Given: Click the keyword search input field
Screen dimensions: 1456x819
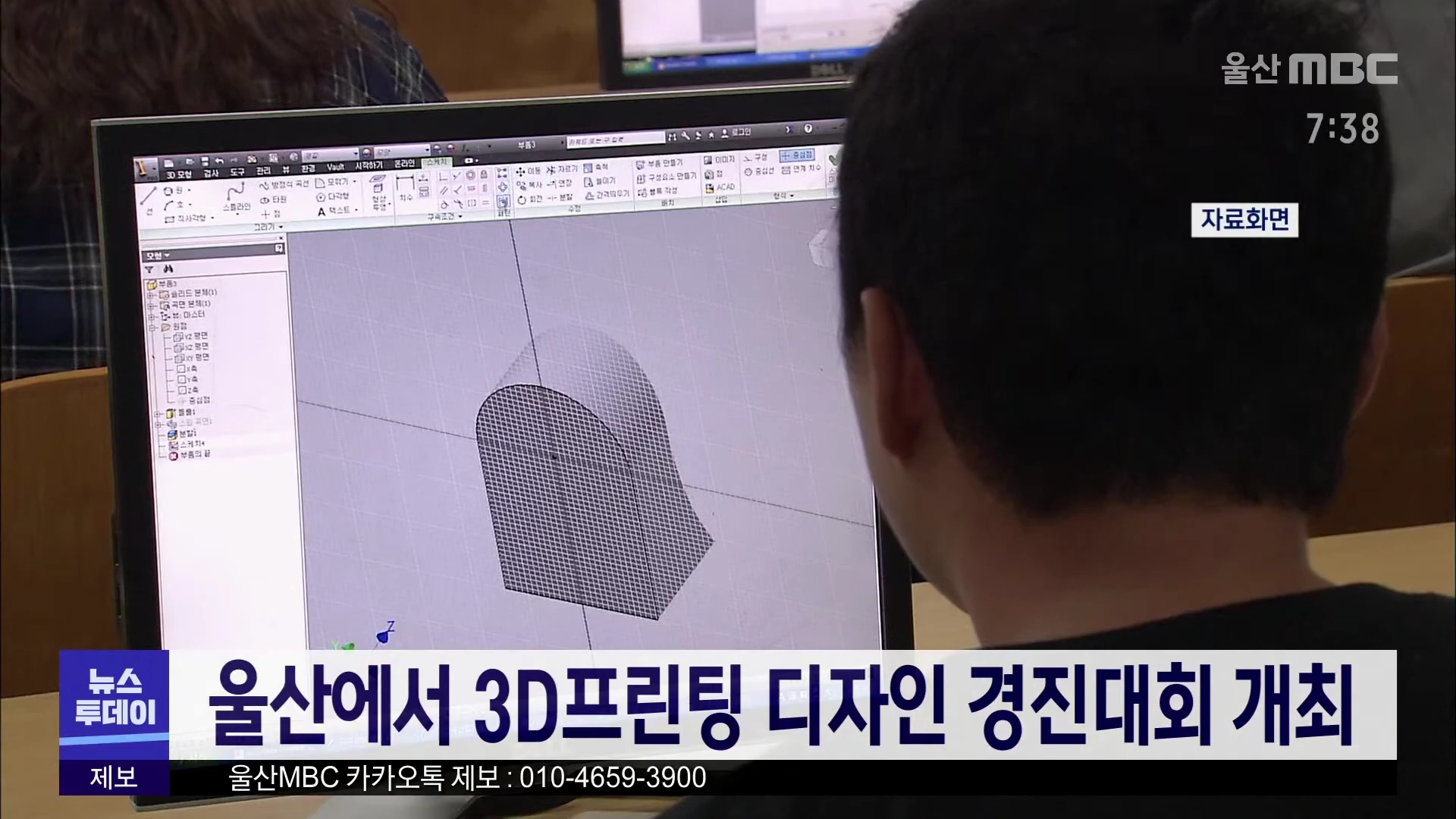Looking at the screenshot, I should (x=615, y=140).
